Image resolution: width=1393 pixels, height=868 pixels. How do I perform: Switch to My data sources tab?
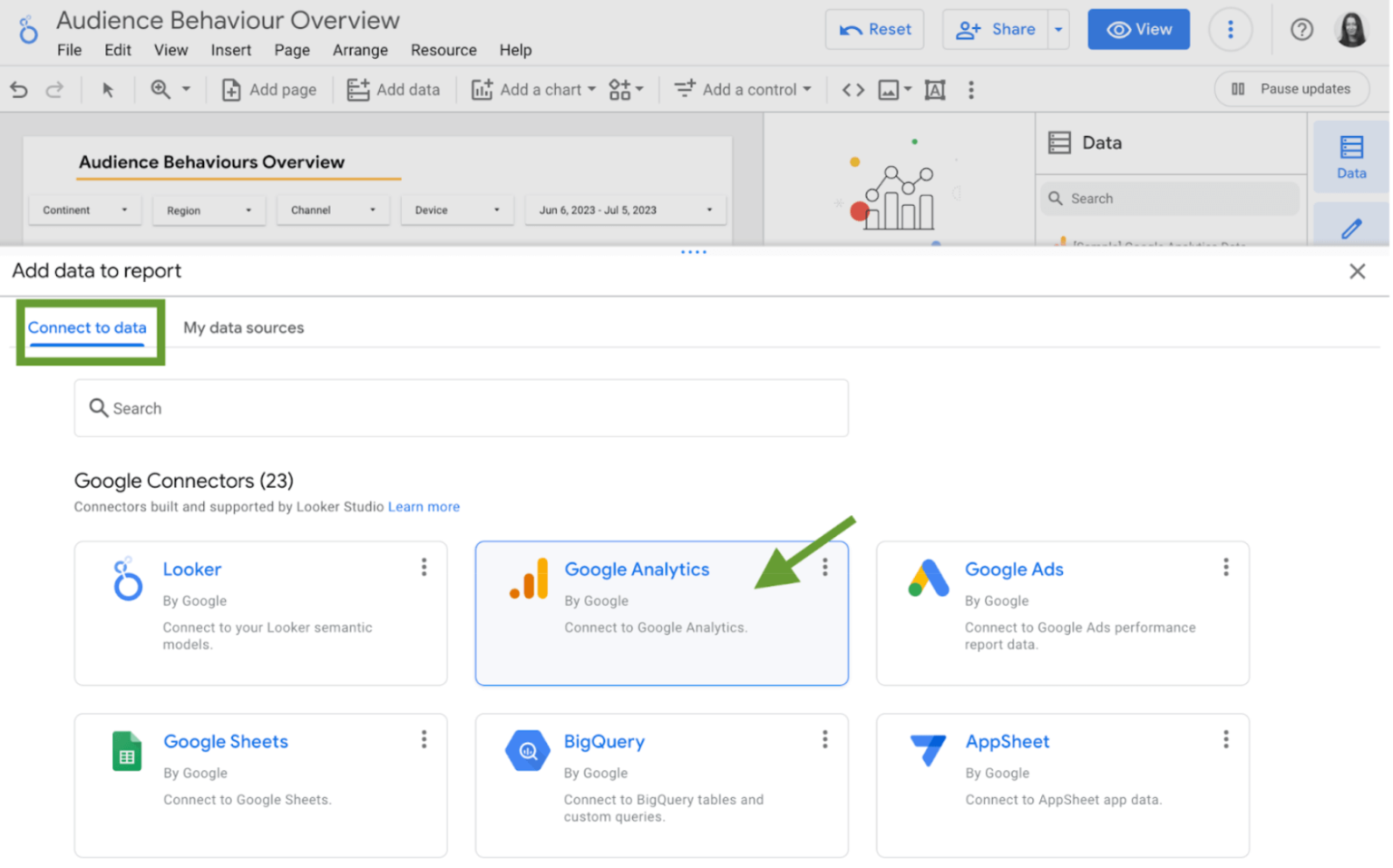(243, 328)
